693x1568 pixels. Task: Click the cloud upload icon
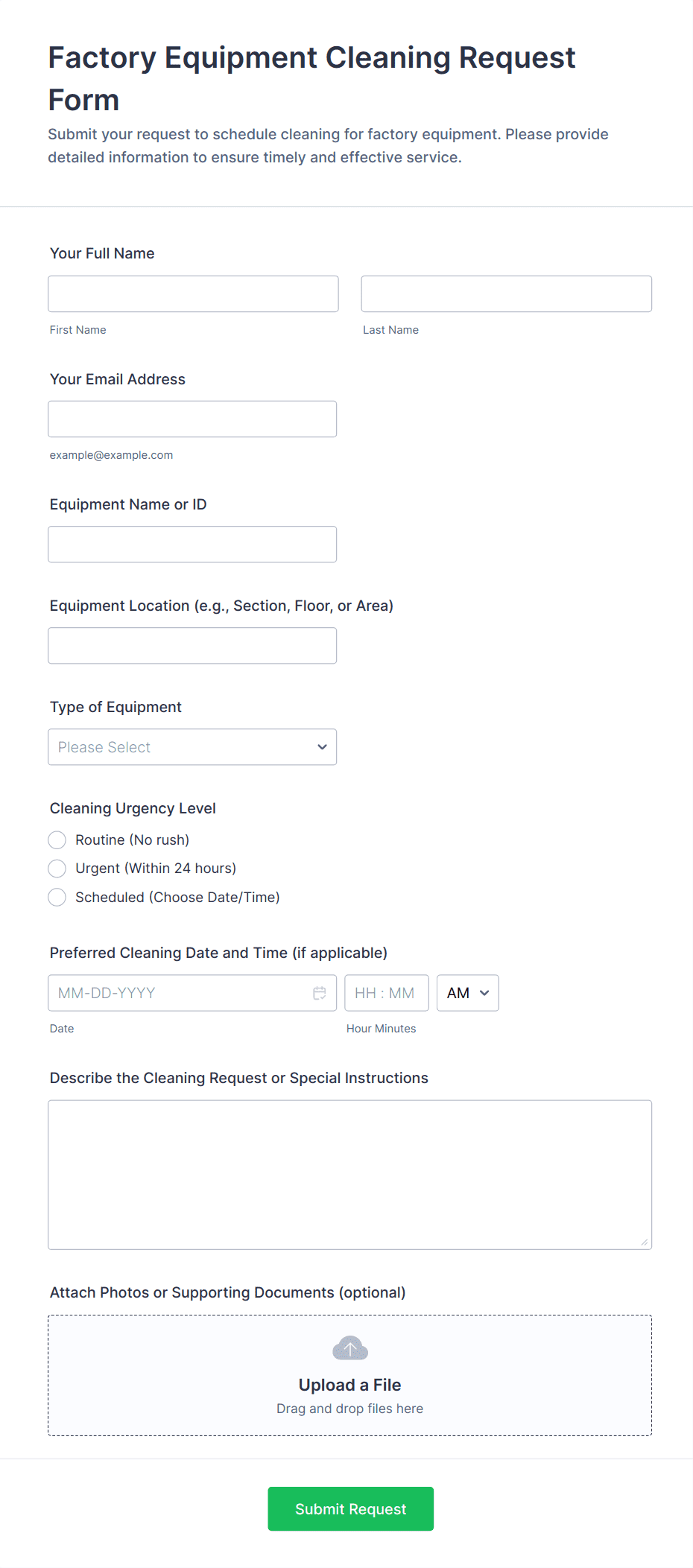pos(350,1348)
